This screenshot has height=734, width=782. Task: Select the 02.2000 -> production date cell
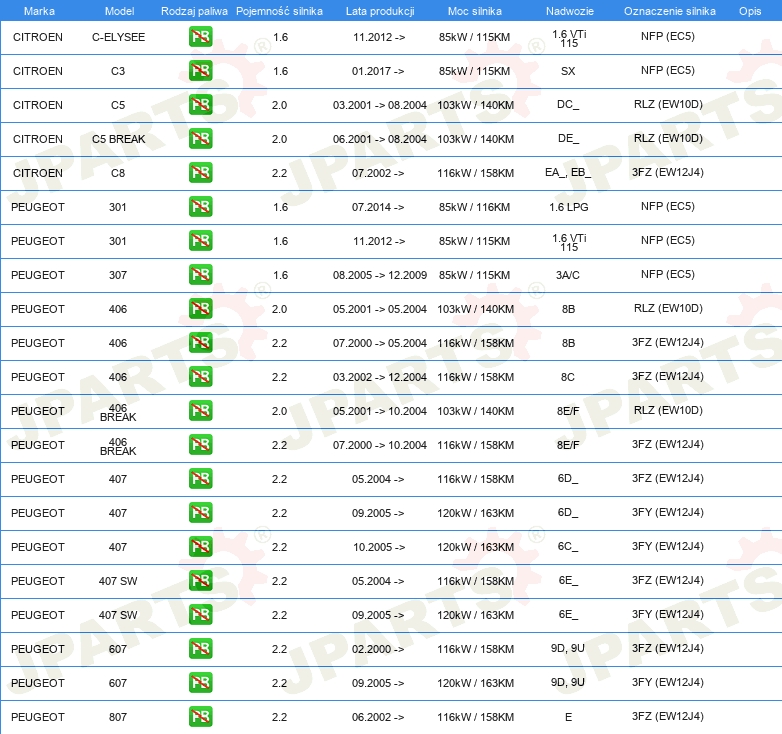(x=378, y=649)
